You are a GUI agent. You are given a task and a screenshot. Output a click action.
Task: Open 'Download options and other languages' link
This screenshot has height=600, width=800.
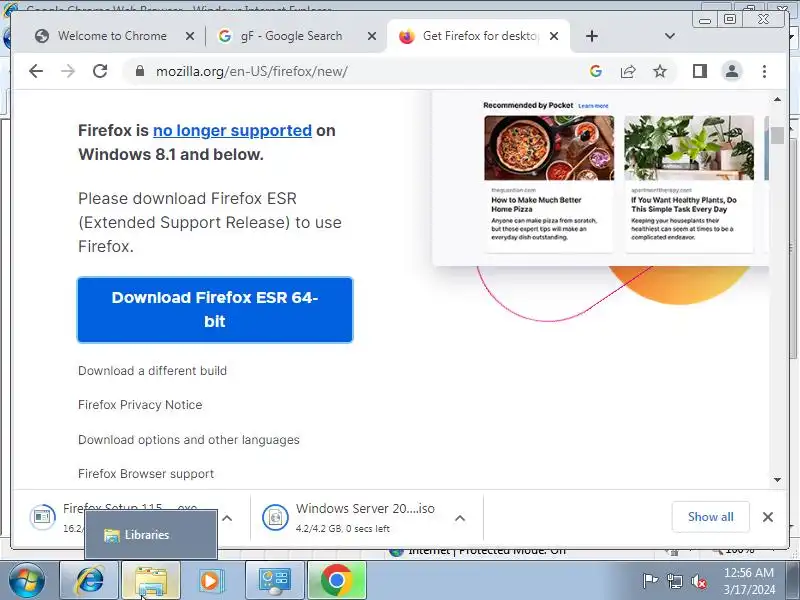pos(189,440)
